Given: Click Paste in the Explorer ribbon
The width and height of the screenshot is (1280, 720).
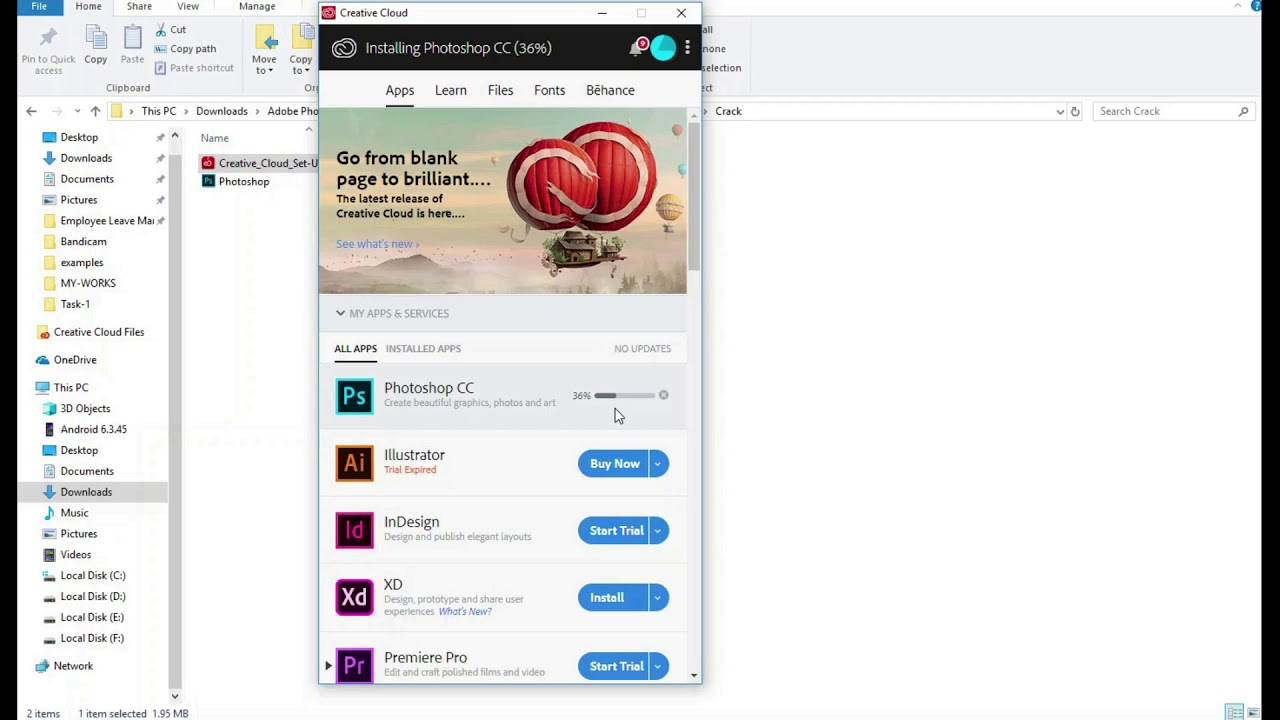Looking at the screenshot, I should pyautogui.click(x=132, y=46).
